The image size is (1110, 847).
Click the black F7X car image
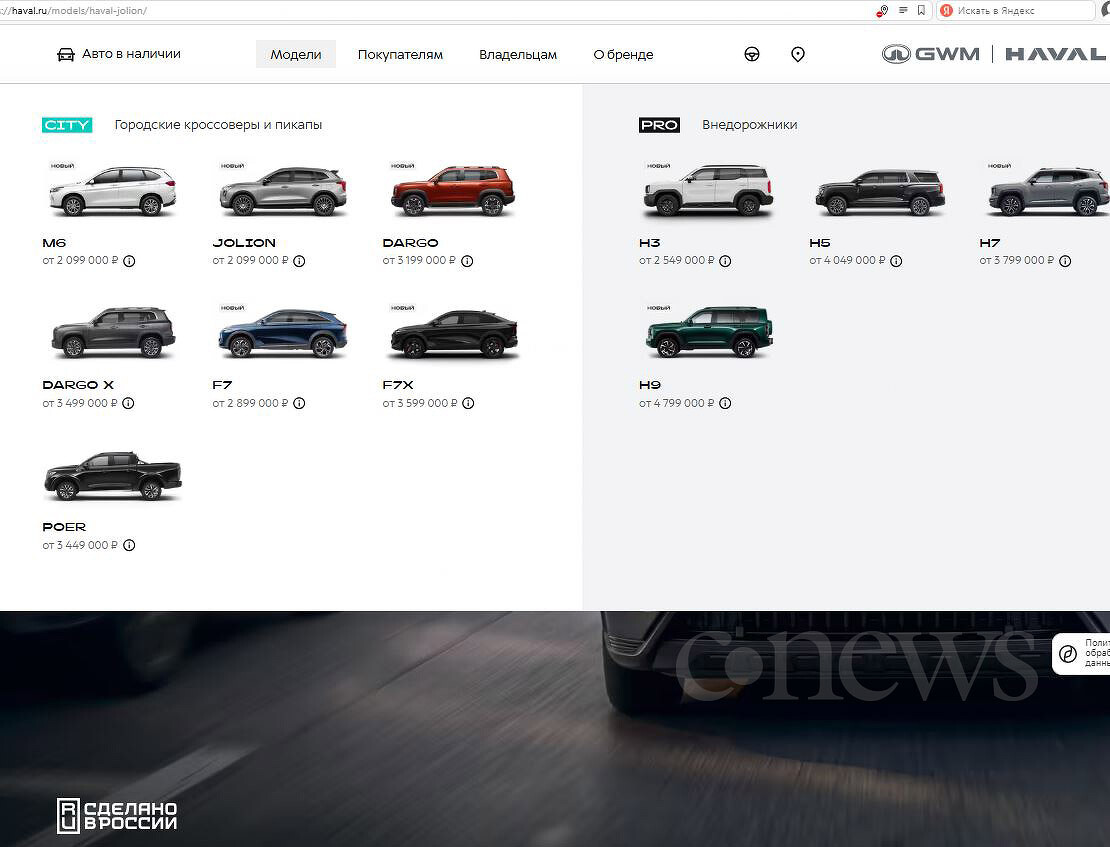(x=454, y=334)
